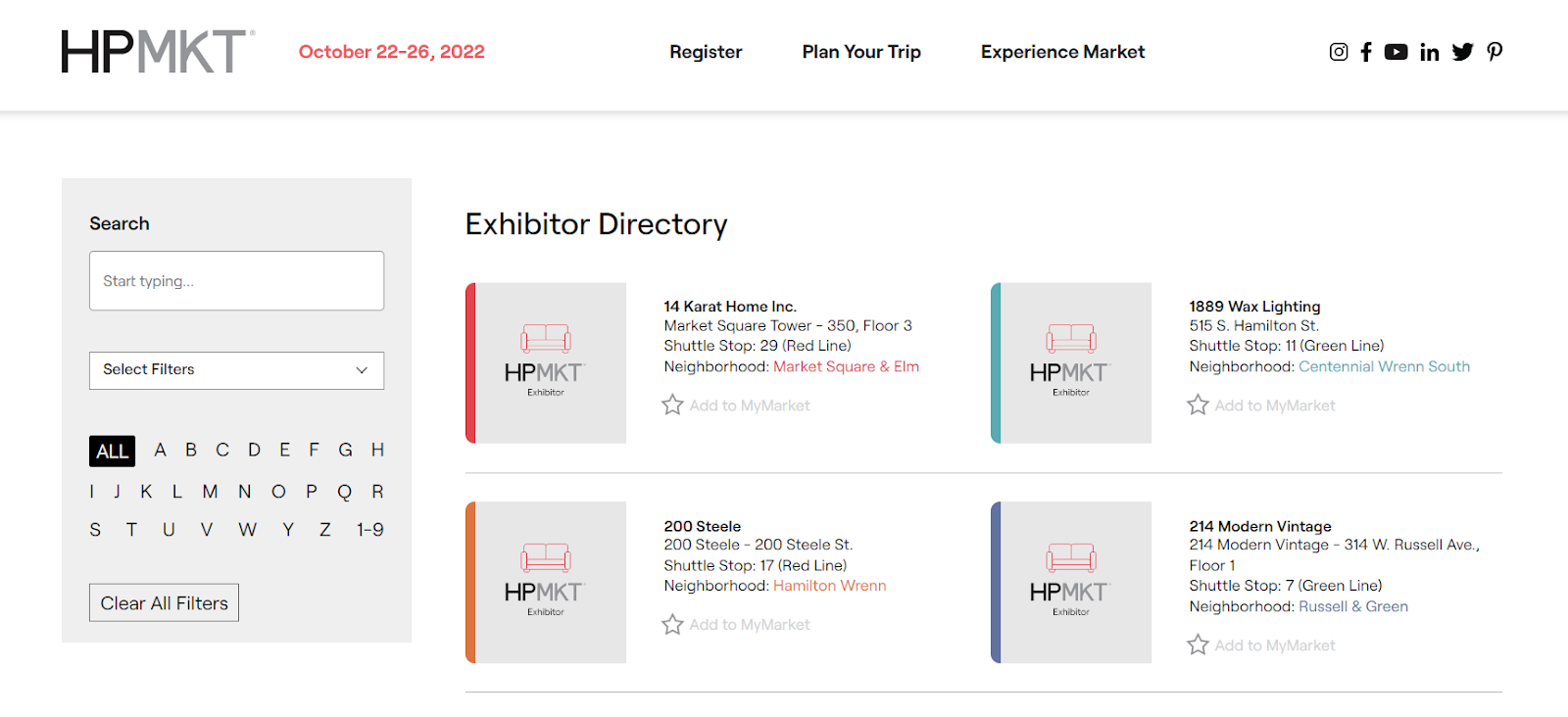This screenshot has width=1568, height=717.
Task: Open the Select Filters dropdown
Action: point(236,370)
